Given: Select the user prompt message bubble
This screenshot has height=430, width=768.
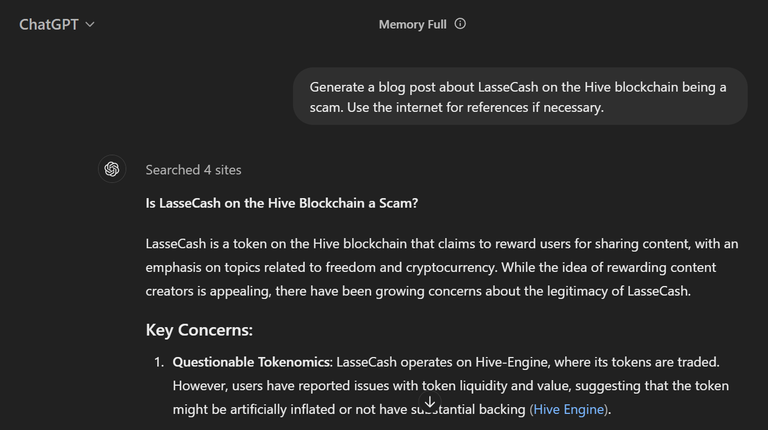Looking at the screenshot, I should [x=520, y=96].
